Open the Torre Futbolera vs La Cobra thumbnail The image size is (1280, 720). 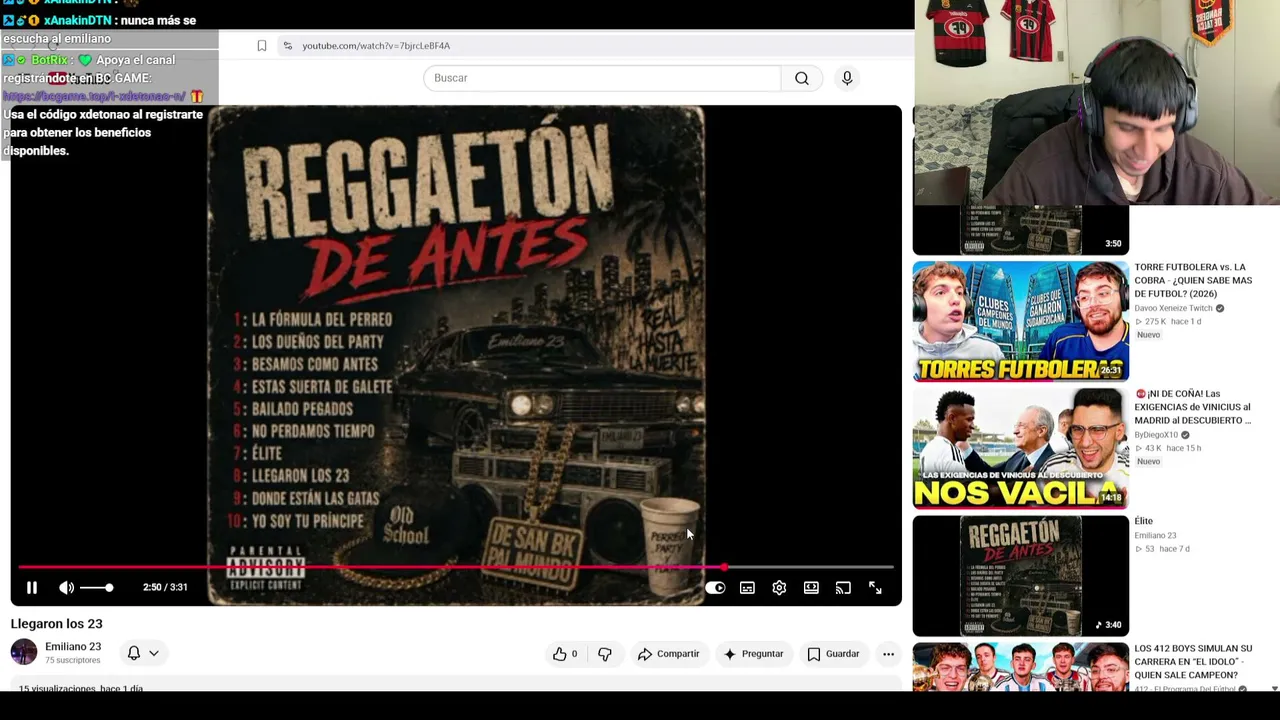1020,321
